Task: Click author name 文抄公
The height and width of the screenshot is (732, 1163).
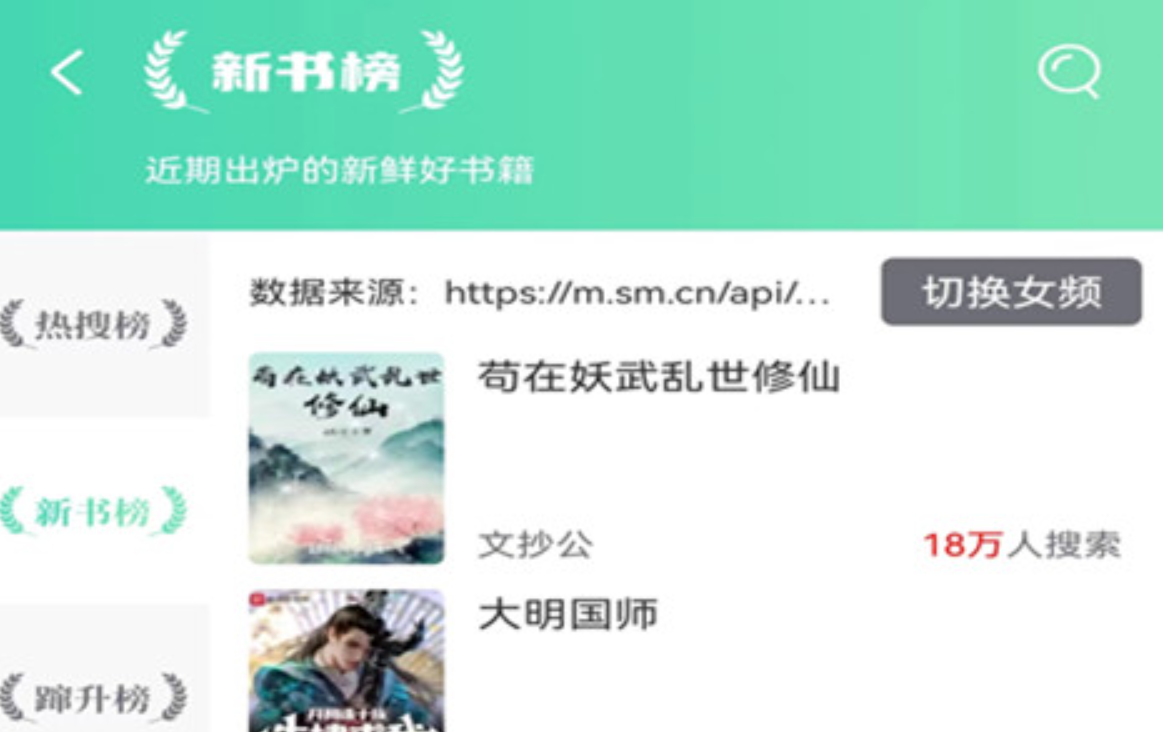Action: [536, 545]
